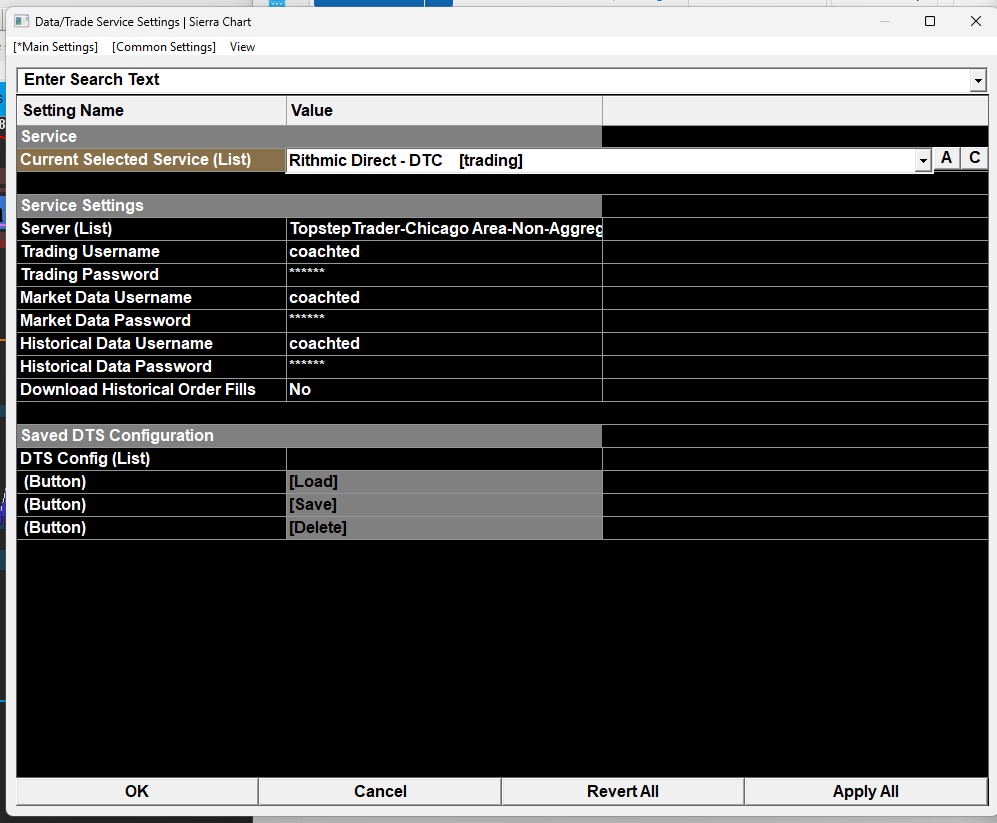Click the OK button

coord(137,791)
